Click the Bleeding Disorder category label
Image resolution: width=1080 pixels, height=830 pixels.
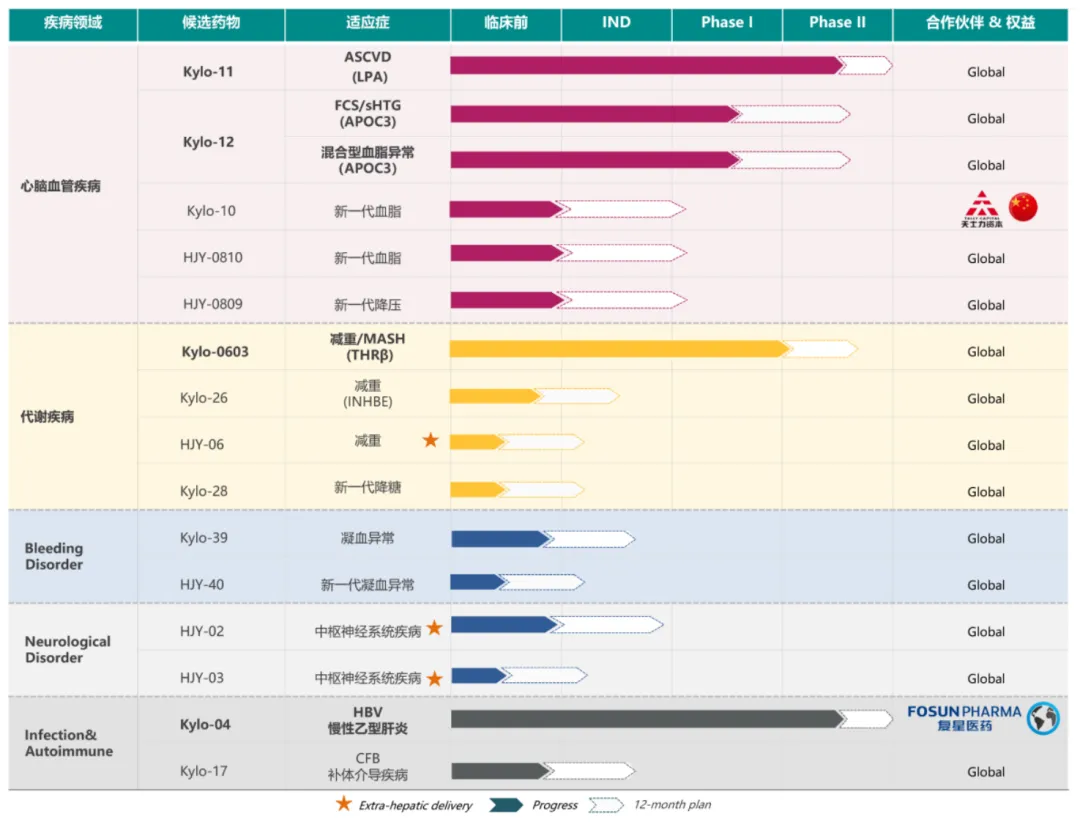point(54,557)
